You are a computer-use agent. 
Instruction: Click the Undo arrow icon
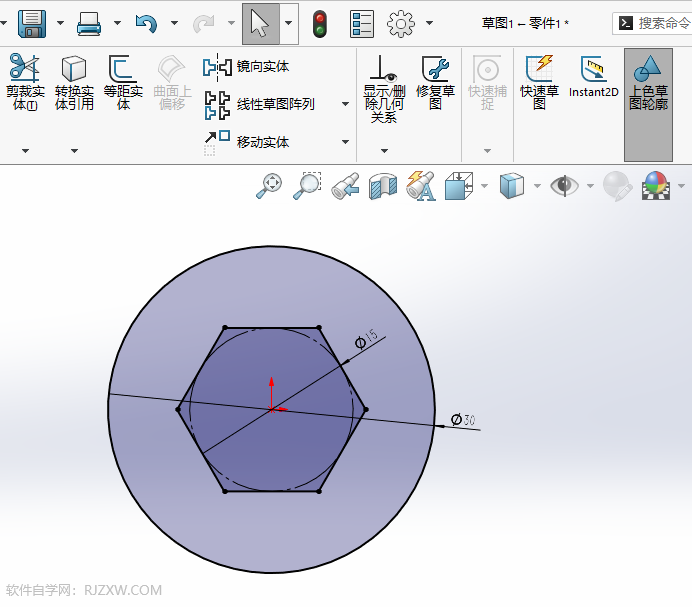point(146,23)
